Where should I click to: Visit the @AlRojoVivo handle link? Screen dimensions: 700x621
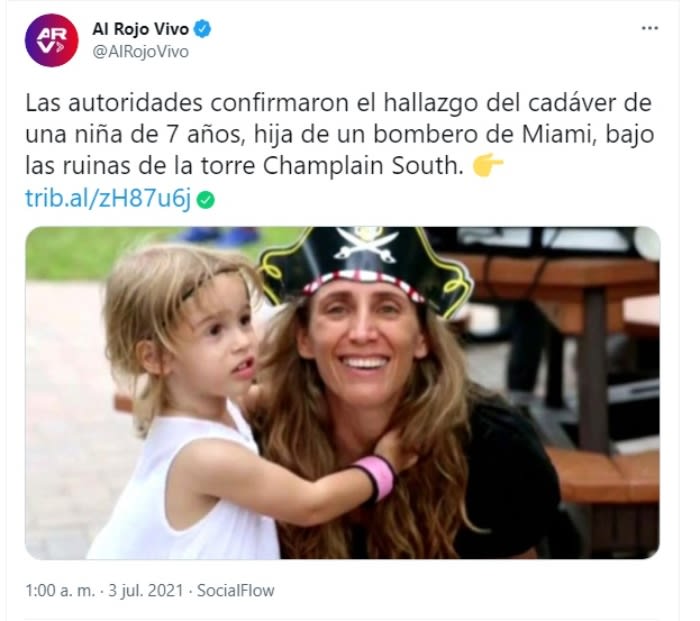[x=141, y=52]
